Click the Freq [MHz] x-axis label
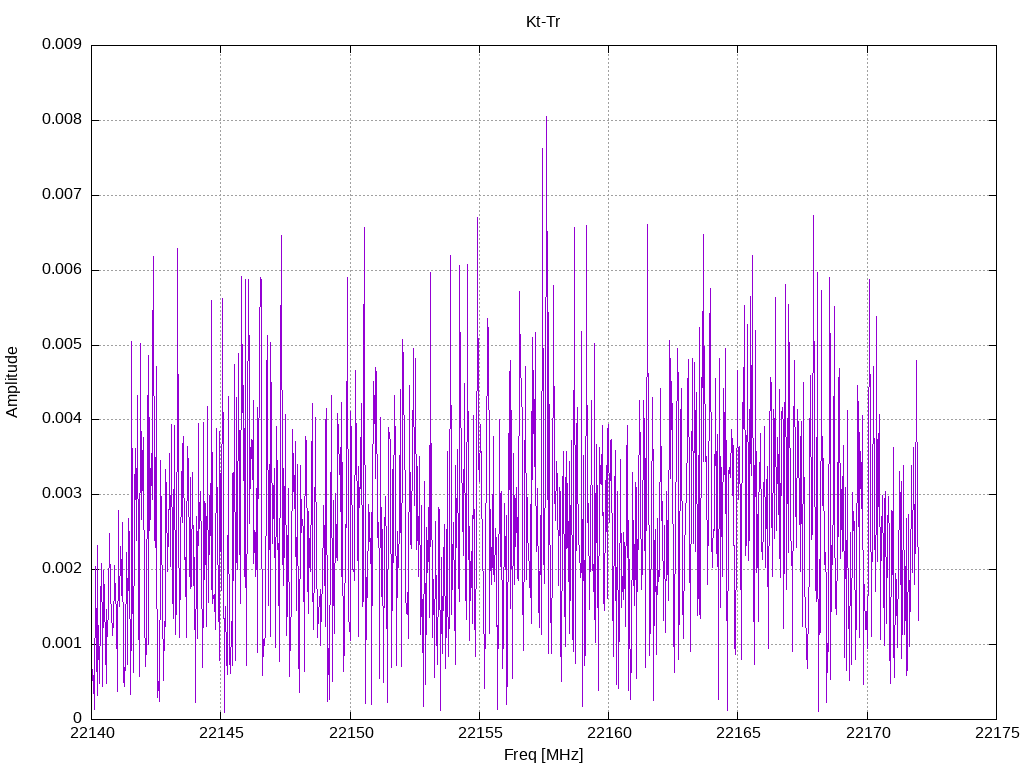Image resolution: width=1024 pixels, height=768 pixels. [543, 754]
